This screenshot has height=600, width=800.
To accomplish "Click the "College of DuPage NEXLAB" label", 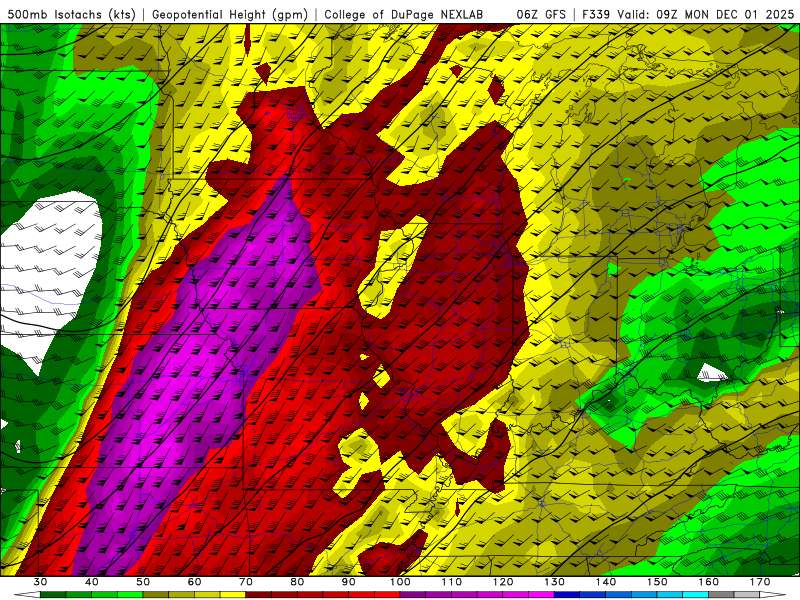I will pos(404,14).
